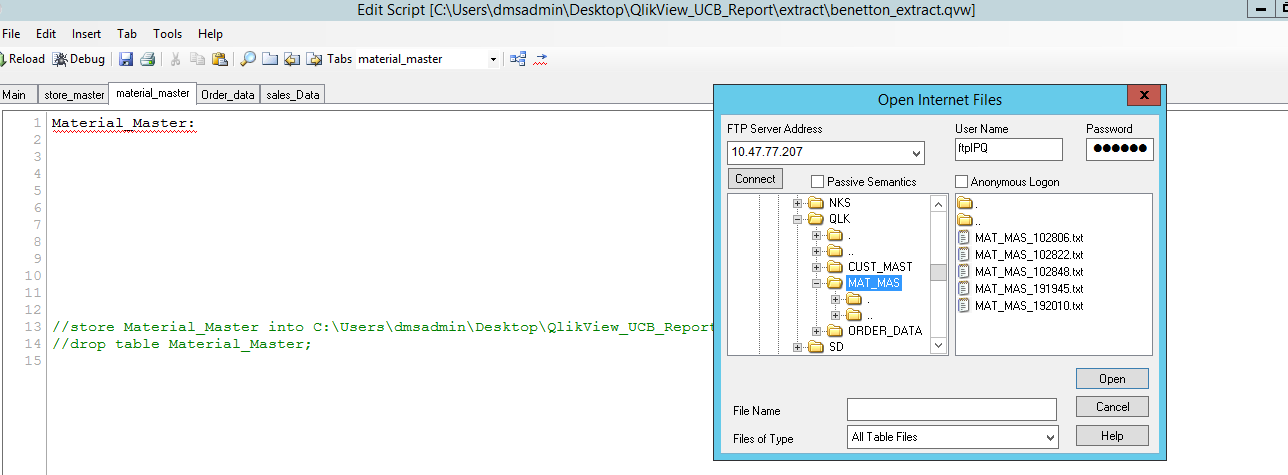
Task: Print the script using printer icon
Action: (147, 59)
